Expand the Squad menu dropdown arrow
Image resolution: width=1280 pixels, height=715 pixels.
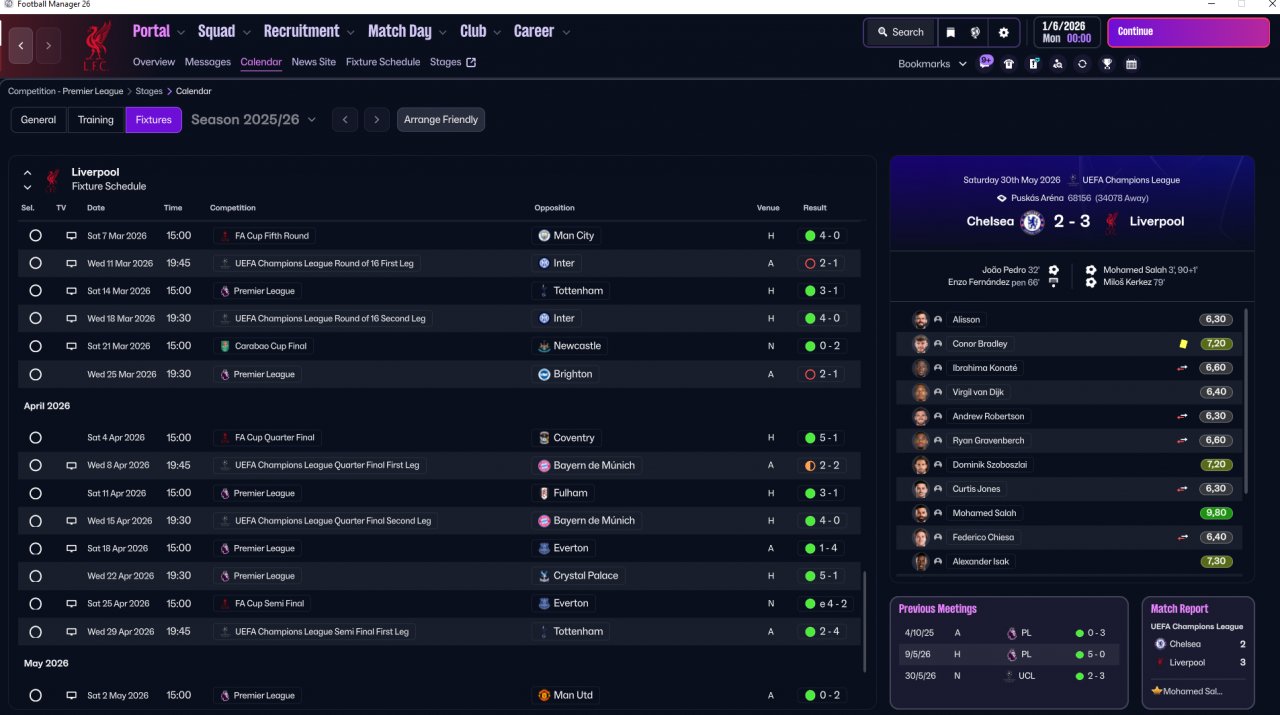[x=246, y=33]
